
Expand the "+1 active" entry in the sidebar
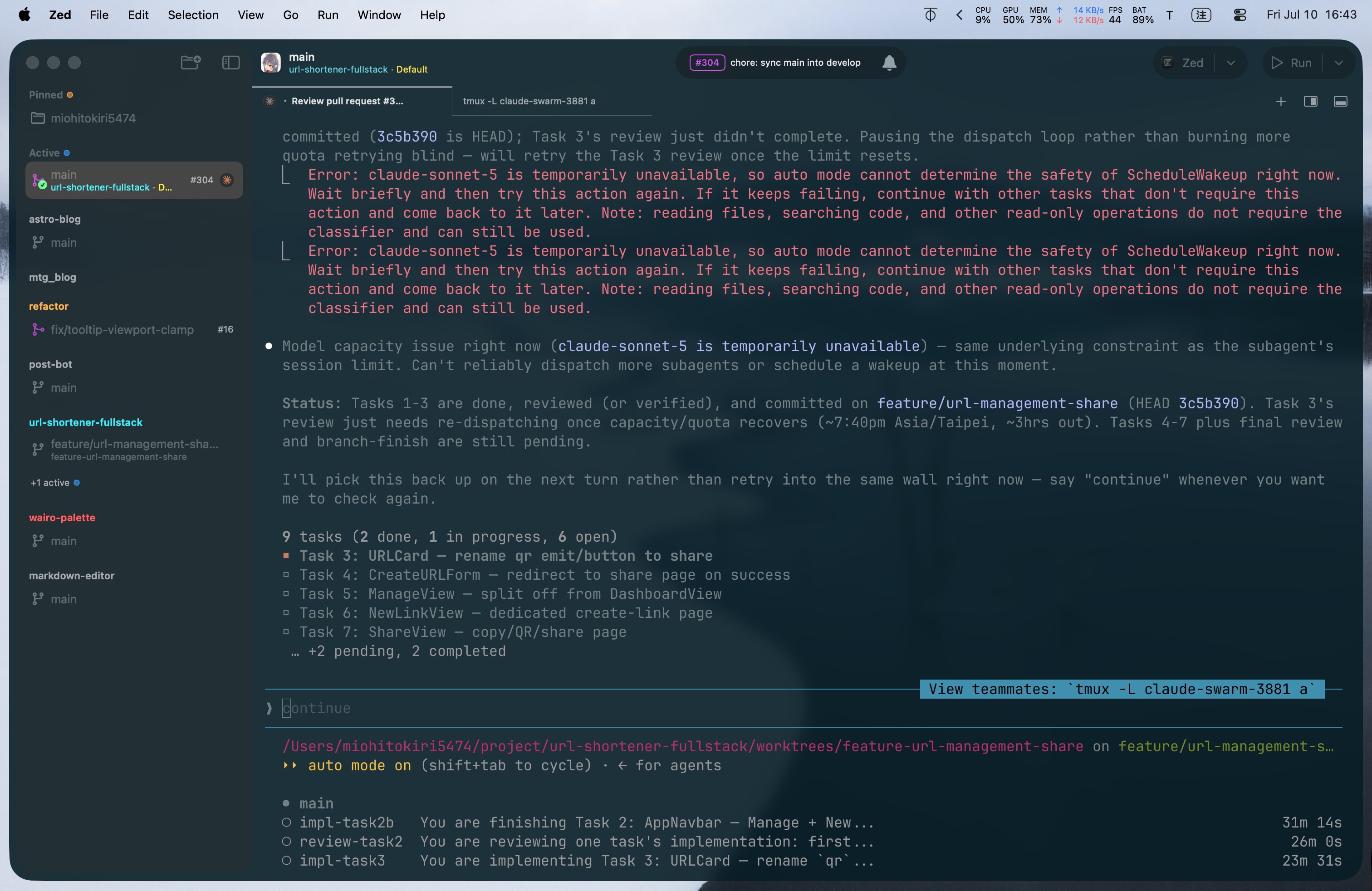[x=55, y=483]
